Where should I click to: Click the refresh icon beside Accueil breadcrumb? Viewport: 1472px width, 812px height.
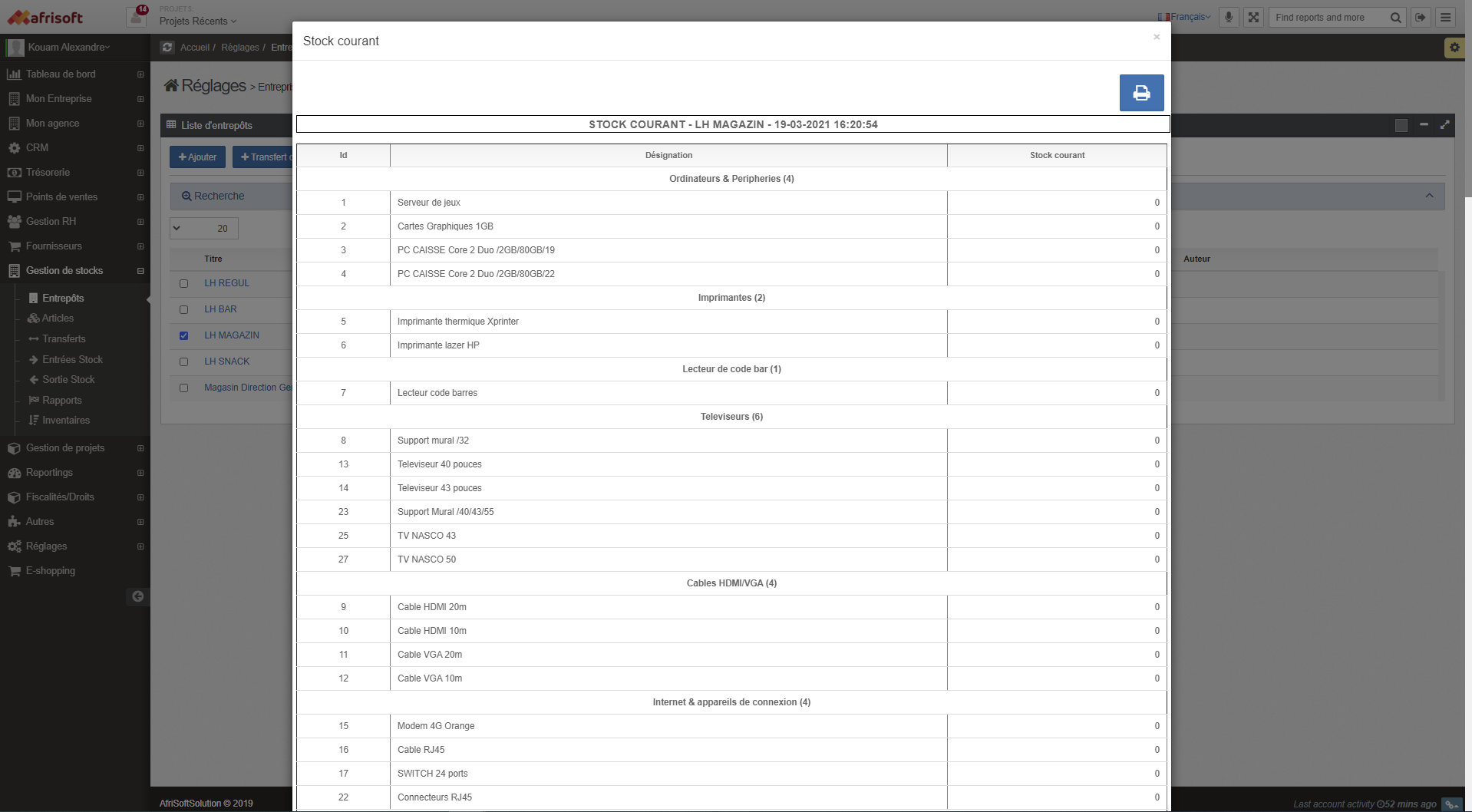tap(167, 48)
